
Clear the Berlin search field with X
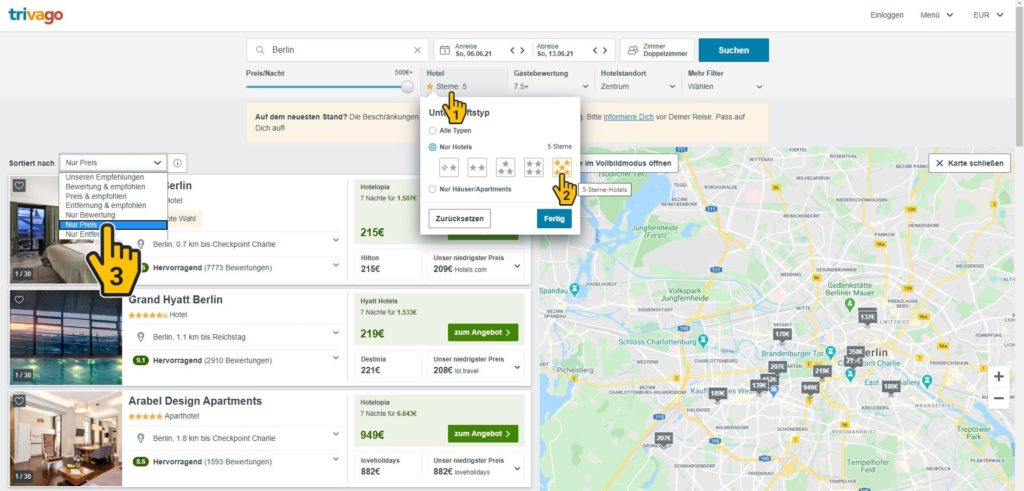tap(417, 50)
